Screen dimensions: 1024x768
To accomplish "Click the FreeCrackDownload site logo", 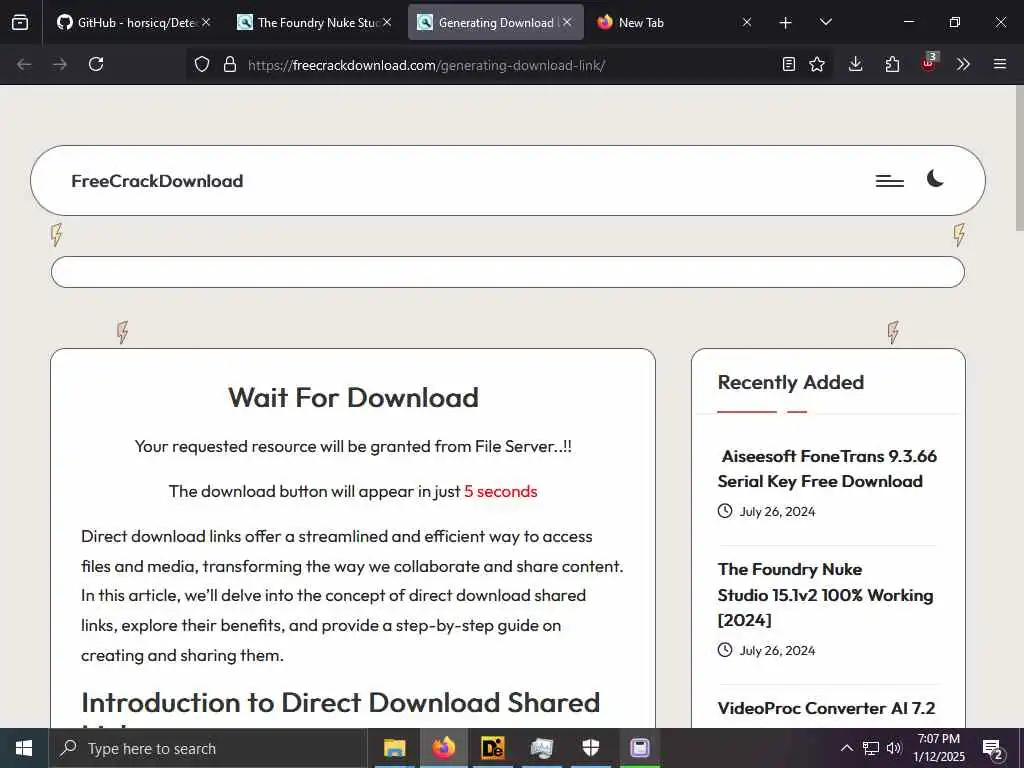I will [157, 181].
